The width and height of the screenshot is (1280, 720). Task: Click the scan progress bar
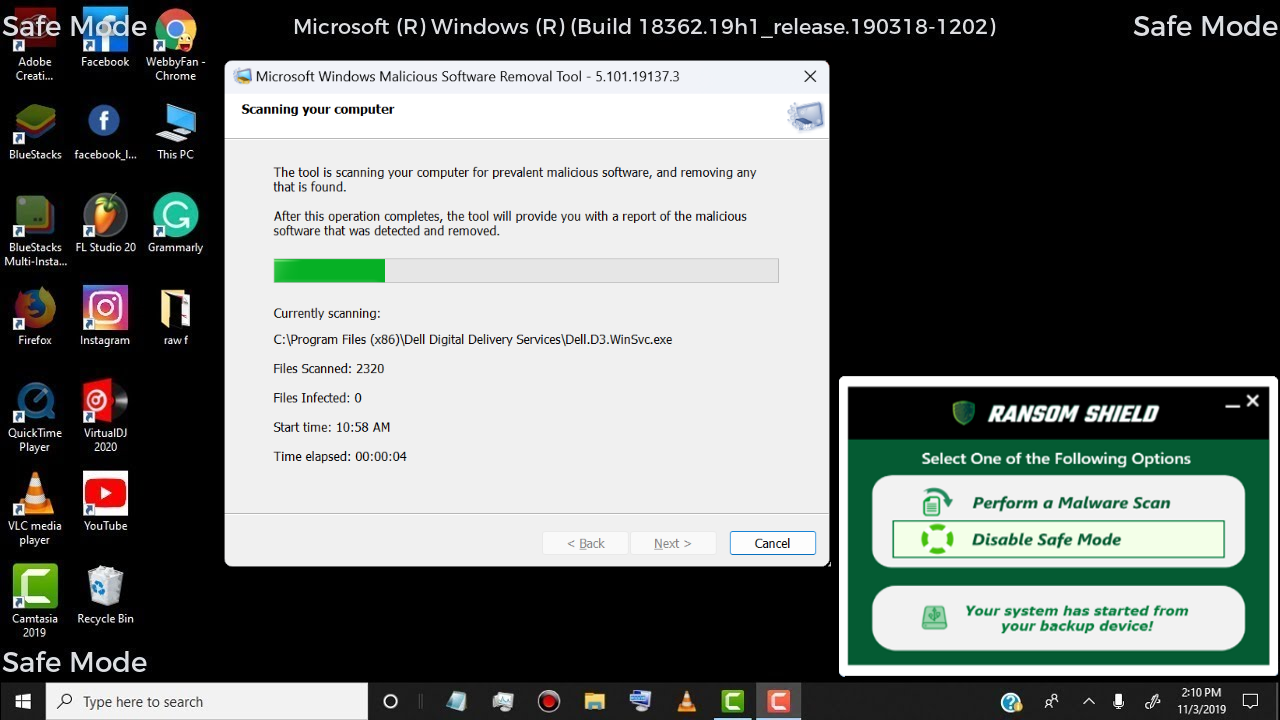coord(525,270)
